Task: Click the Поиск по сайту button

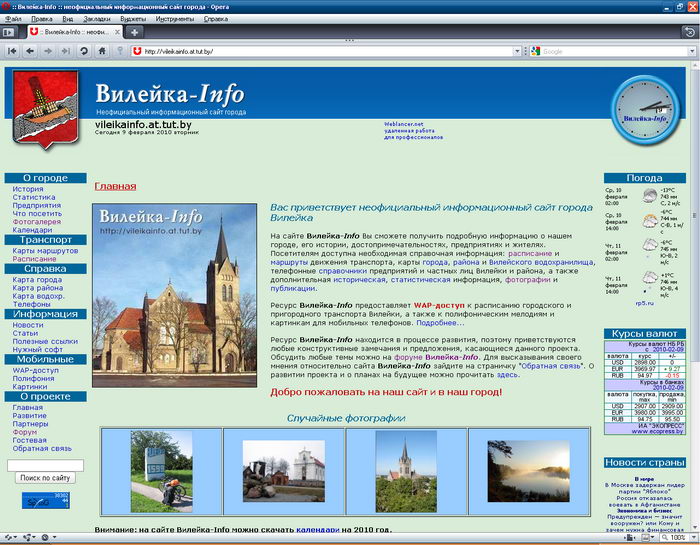Action: [46, 478]
